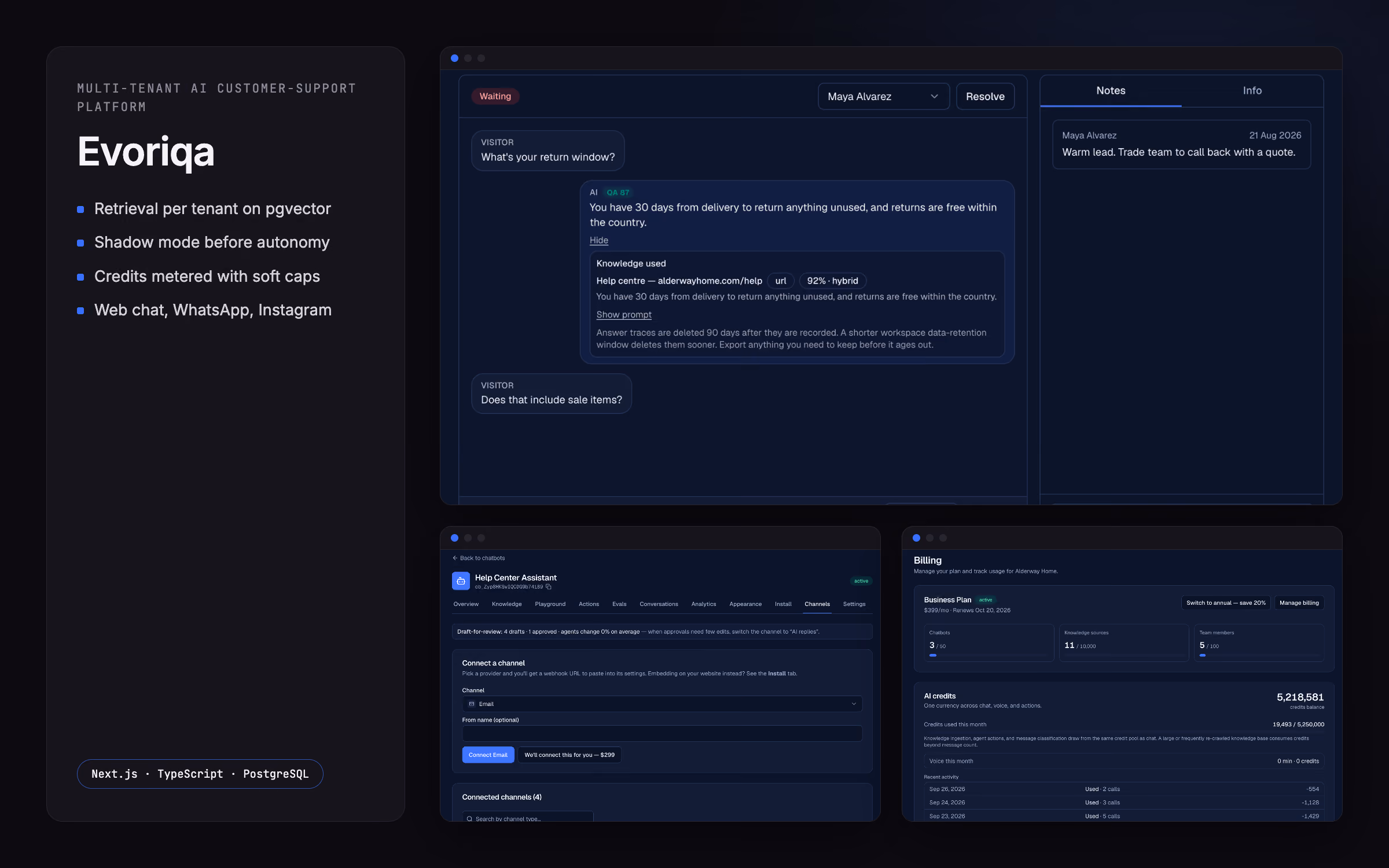Viewport: 1389px width, 868px height.
Task: Click the "Sep 24, 2026" activity row
Action: click(x=1123, y=803)
